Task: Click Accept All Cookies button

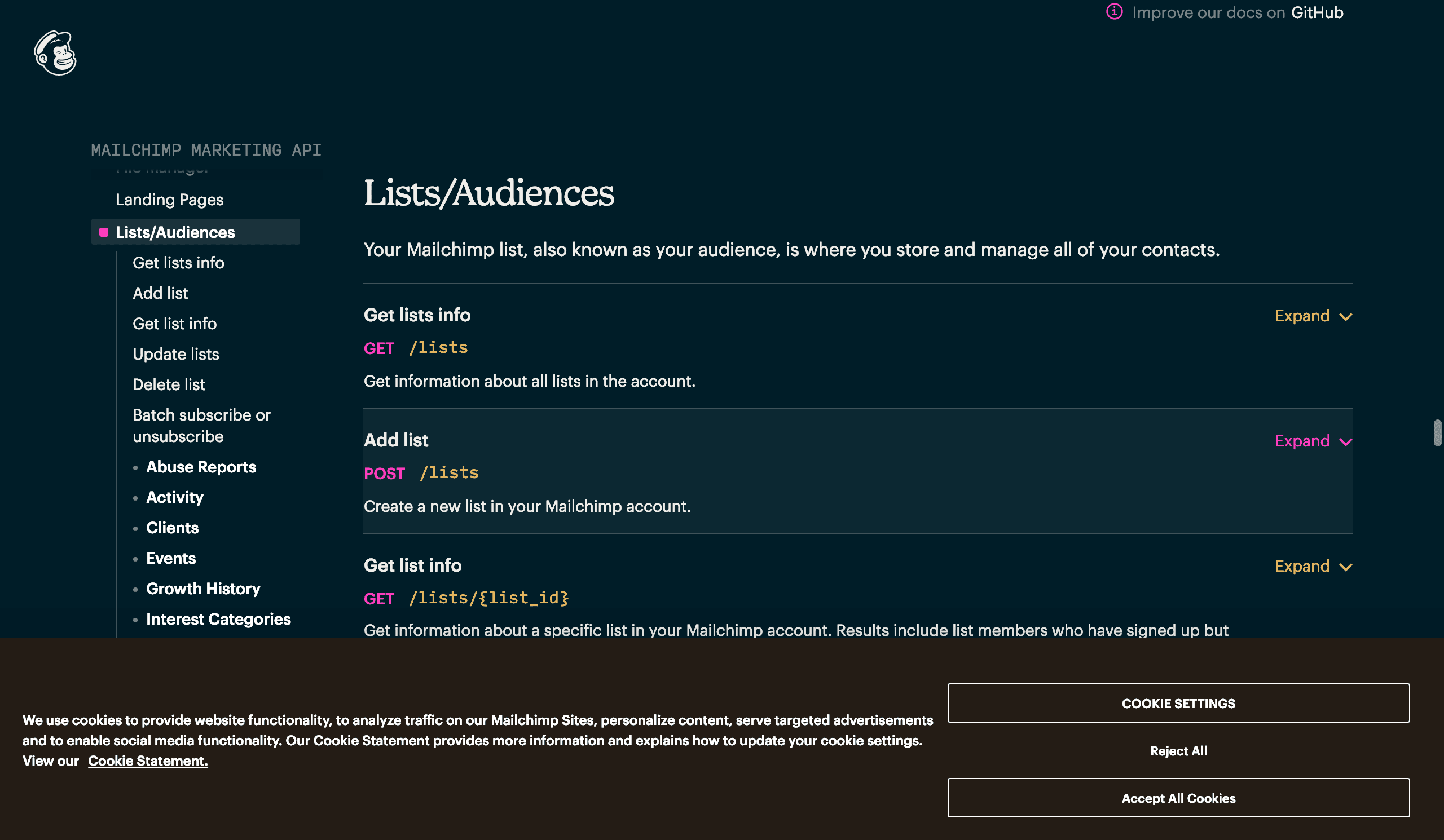Action: click(x=1178, y=797)
